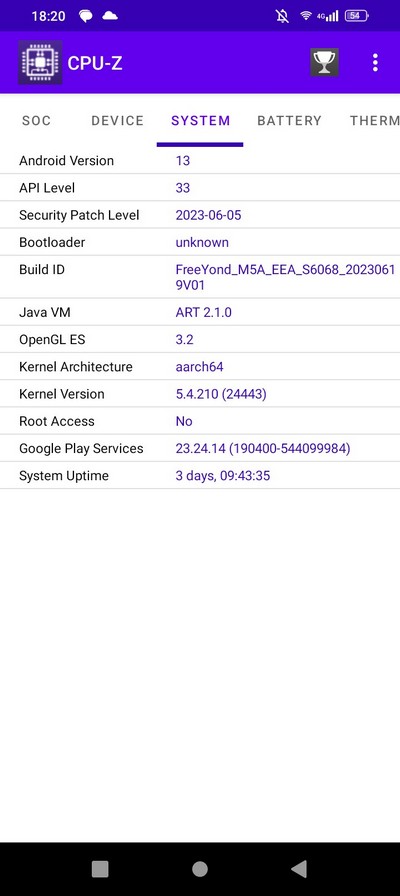
Task: Tap the recent apps square button
Action: tap(100, 869)
